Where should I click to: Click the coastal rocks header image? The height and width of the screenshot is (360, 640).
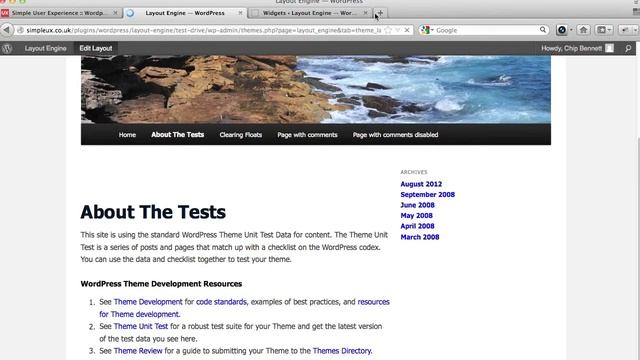pyautogui.click(x=316, y=89)
